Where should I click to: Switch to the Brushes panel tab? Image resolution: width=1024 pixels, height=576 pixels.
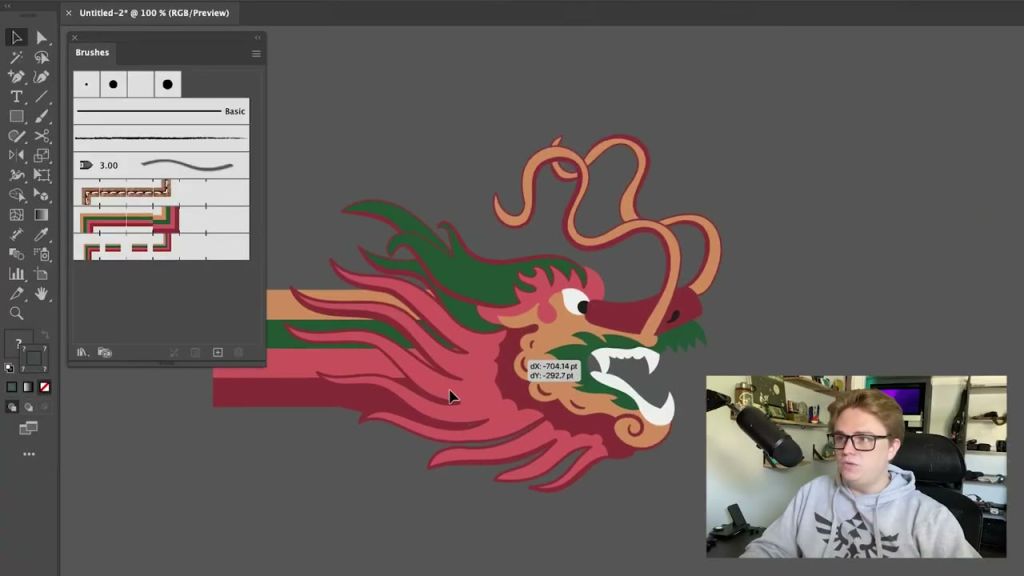tap(92, 52)
